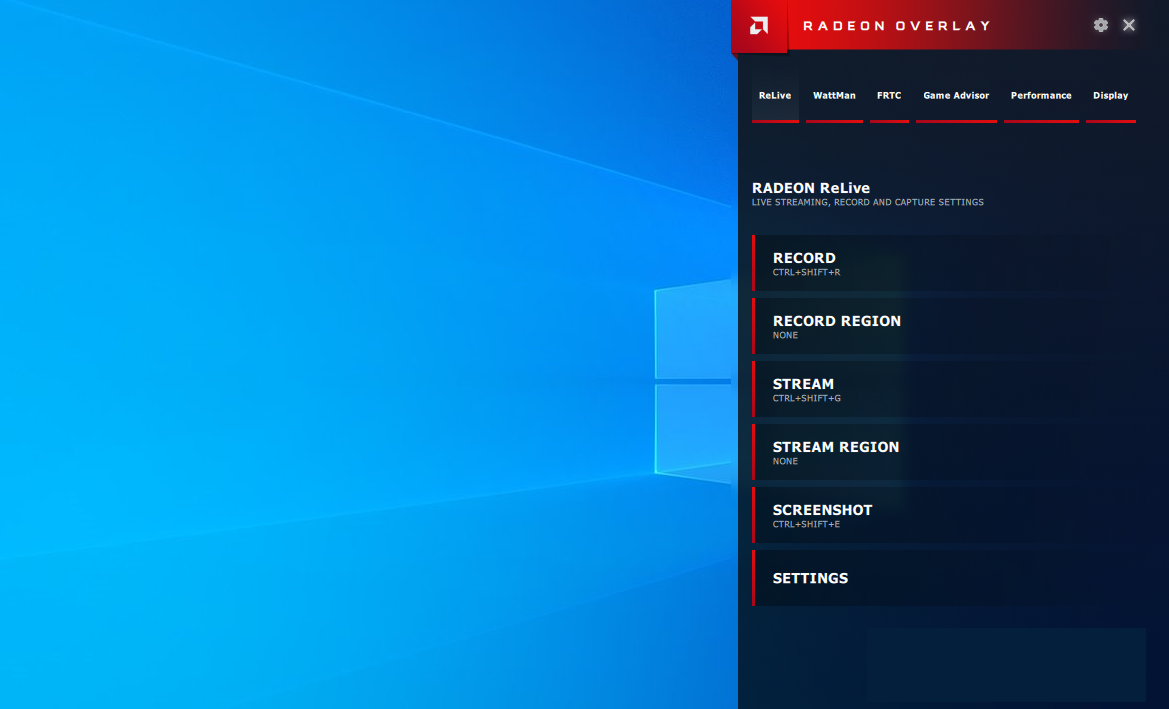
Task: Open the Display tab
Action: pos(1110,96)
